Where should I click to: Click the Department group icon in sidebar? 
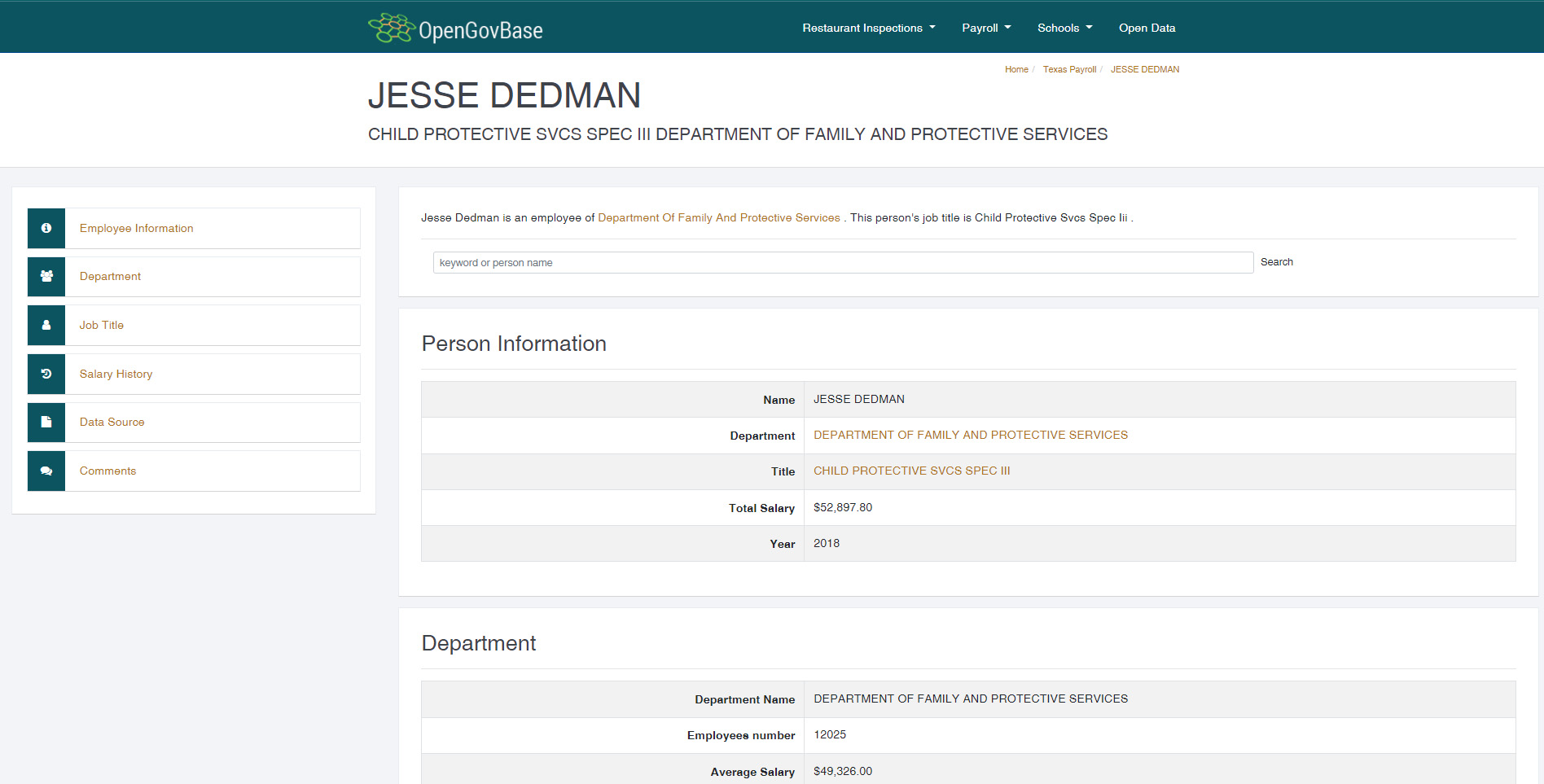(46, 277)
